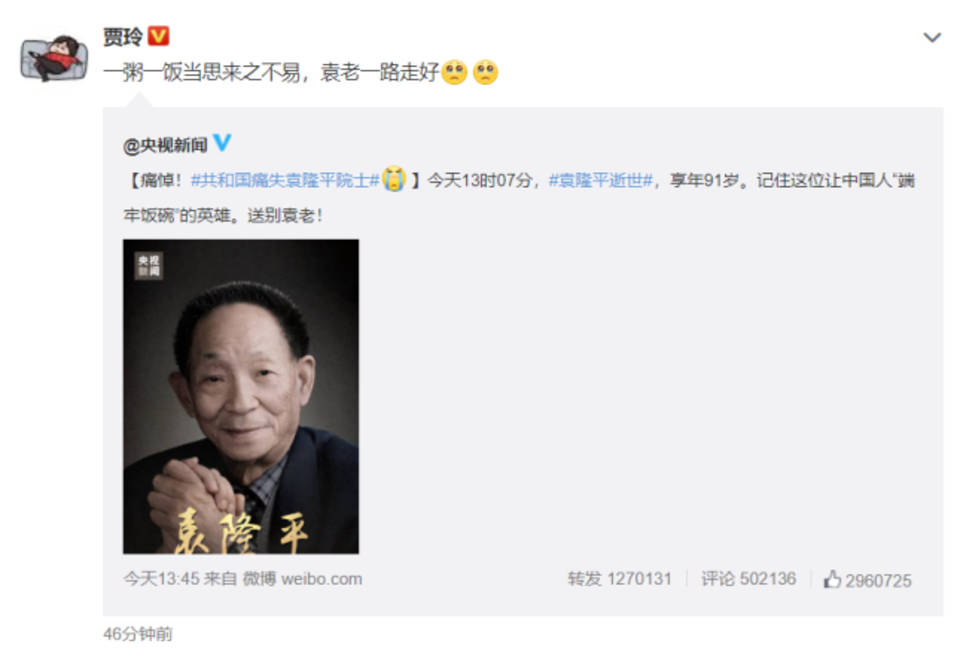Open hashtag #袁隆平逝世#
954x666 pixels.
coord(601,180)
